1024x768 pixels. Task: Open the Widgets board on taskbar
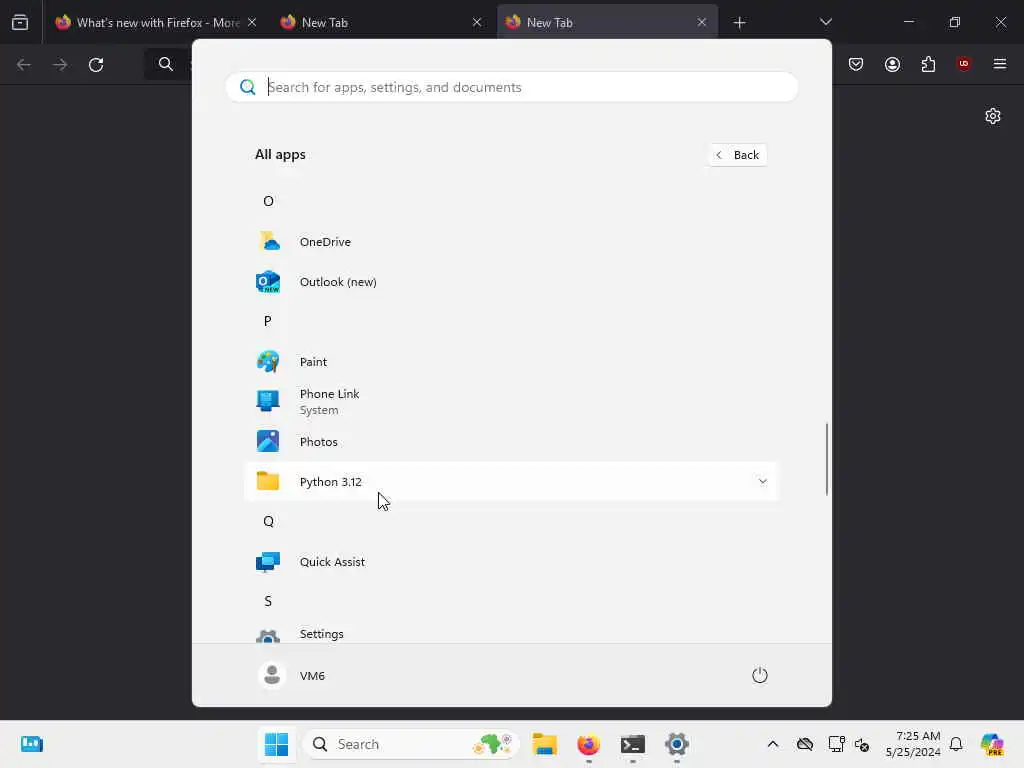click(32, 744)
